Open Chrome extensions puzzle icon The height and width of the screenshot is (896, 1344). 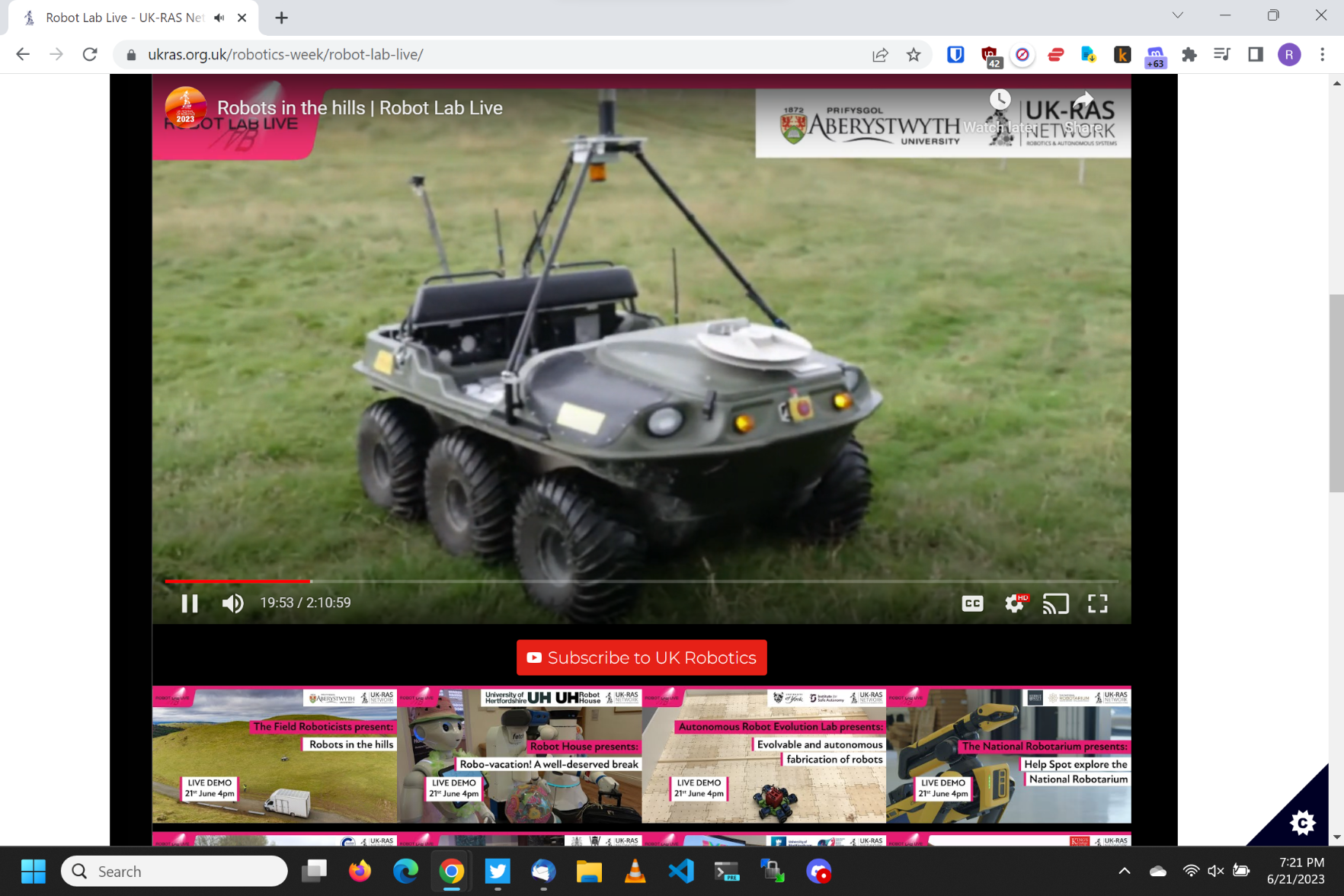click(1189, 55)
